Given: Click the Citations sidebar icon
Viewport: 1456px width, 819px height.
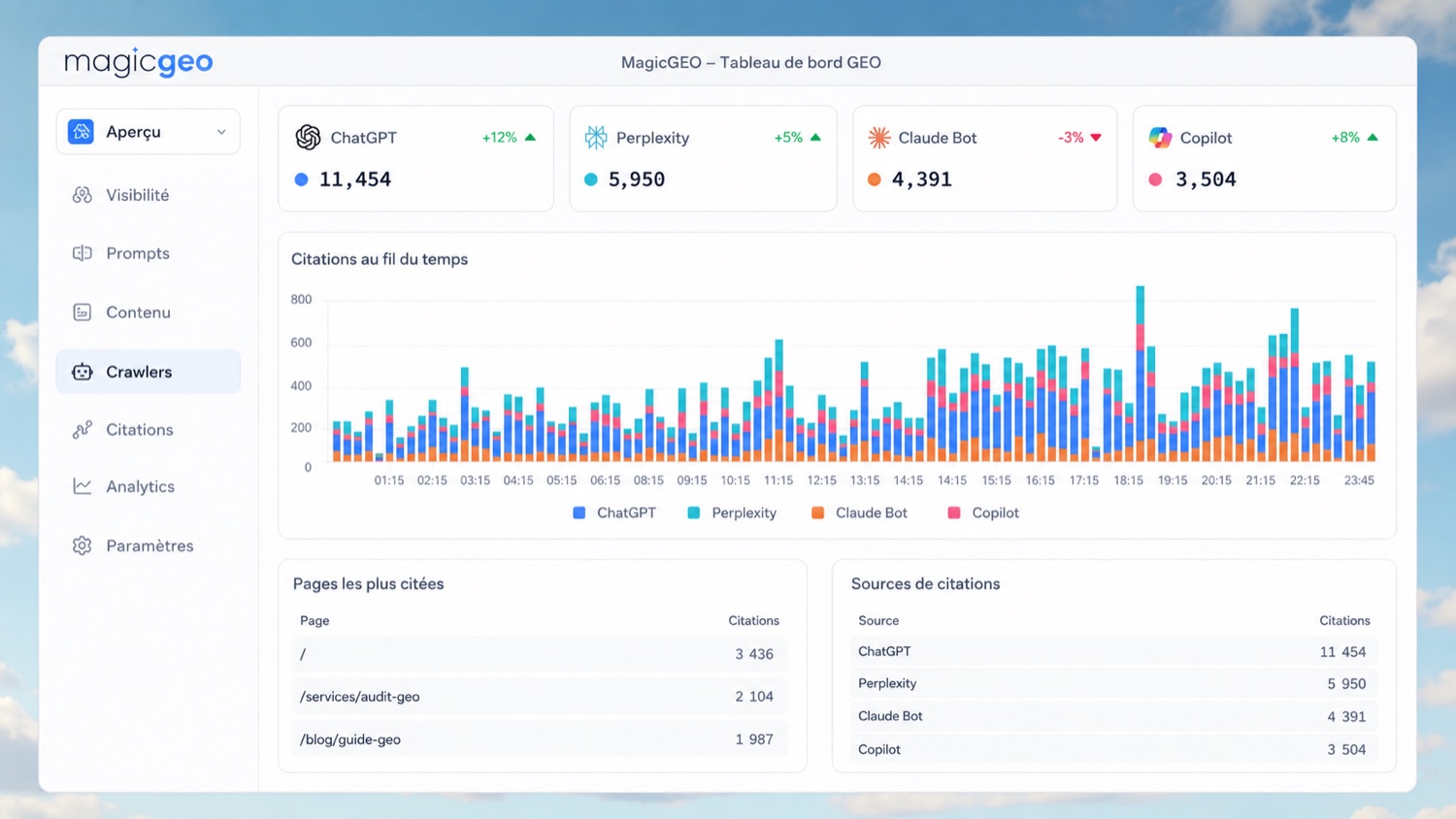Looking at the screenshot, I should tap(83, 429).
